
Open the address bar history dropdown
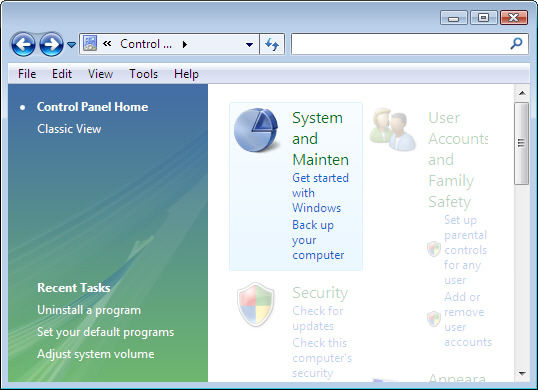tap(249, 45)
